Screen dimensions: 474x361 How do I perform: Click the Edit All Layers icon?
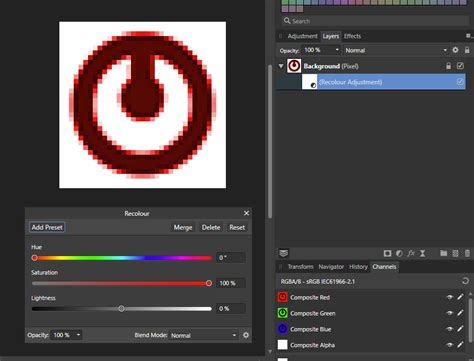click(284, 253)
